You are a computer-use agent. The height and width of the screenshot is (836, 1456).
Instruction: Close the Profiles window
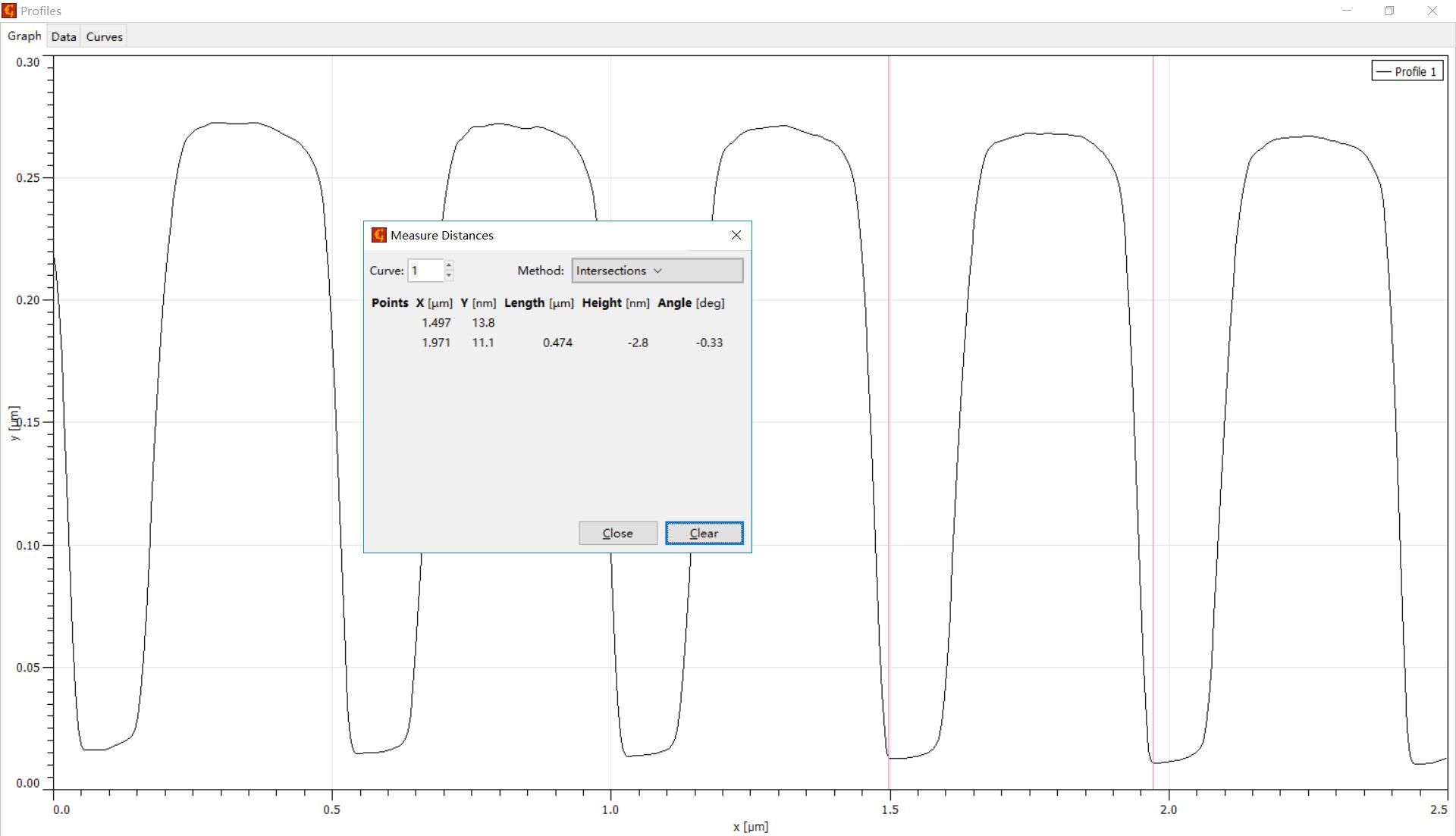[1432, 11]
